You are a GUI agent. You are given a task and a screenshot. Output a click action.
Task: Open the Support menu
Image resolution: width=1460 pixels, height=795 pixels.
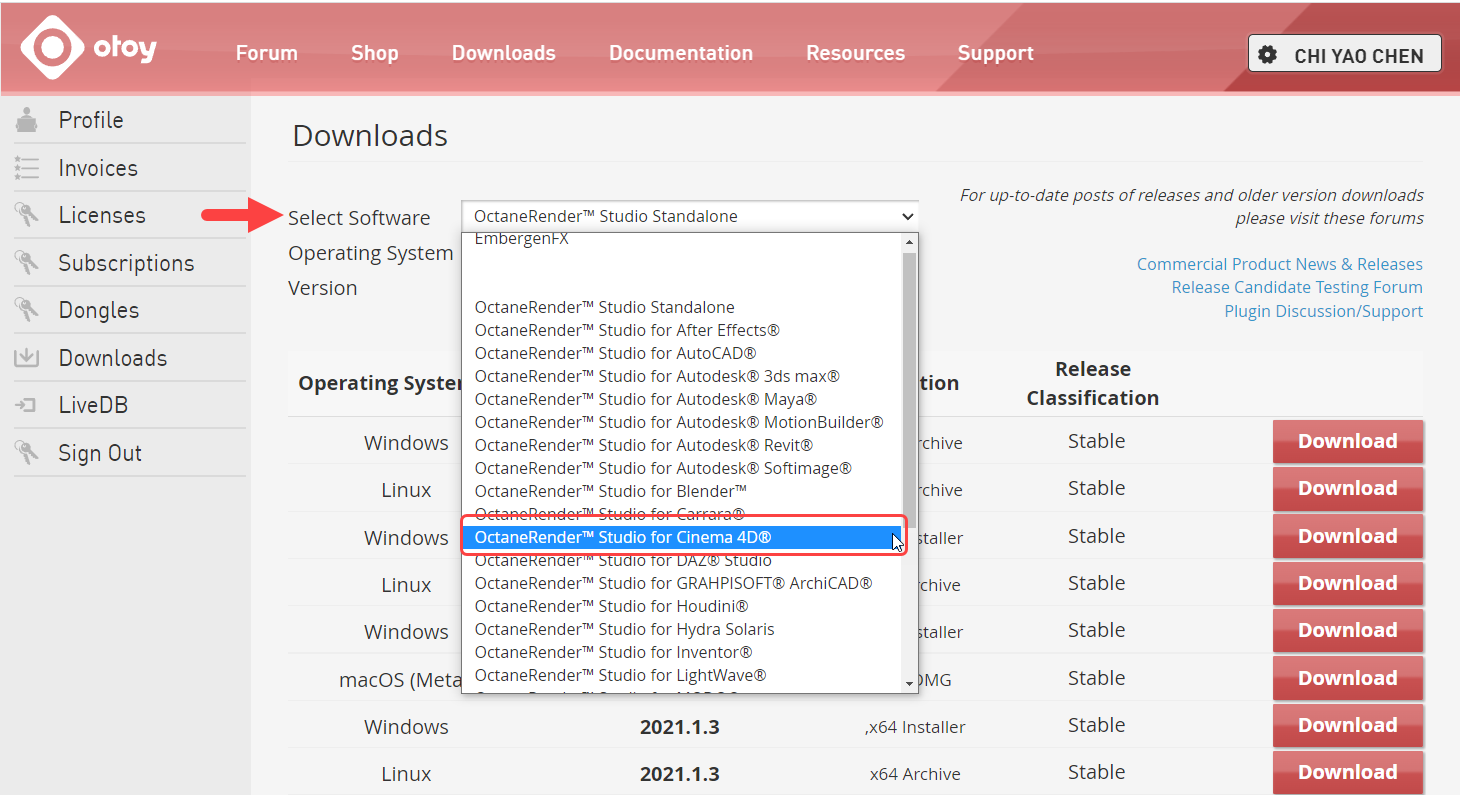pyautogui.click(x=995, y=53)
